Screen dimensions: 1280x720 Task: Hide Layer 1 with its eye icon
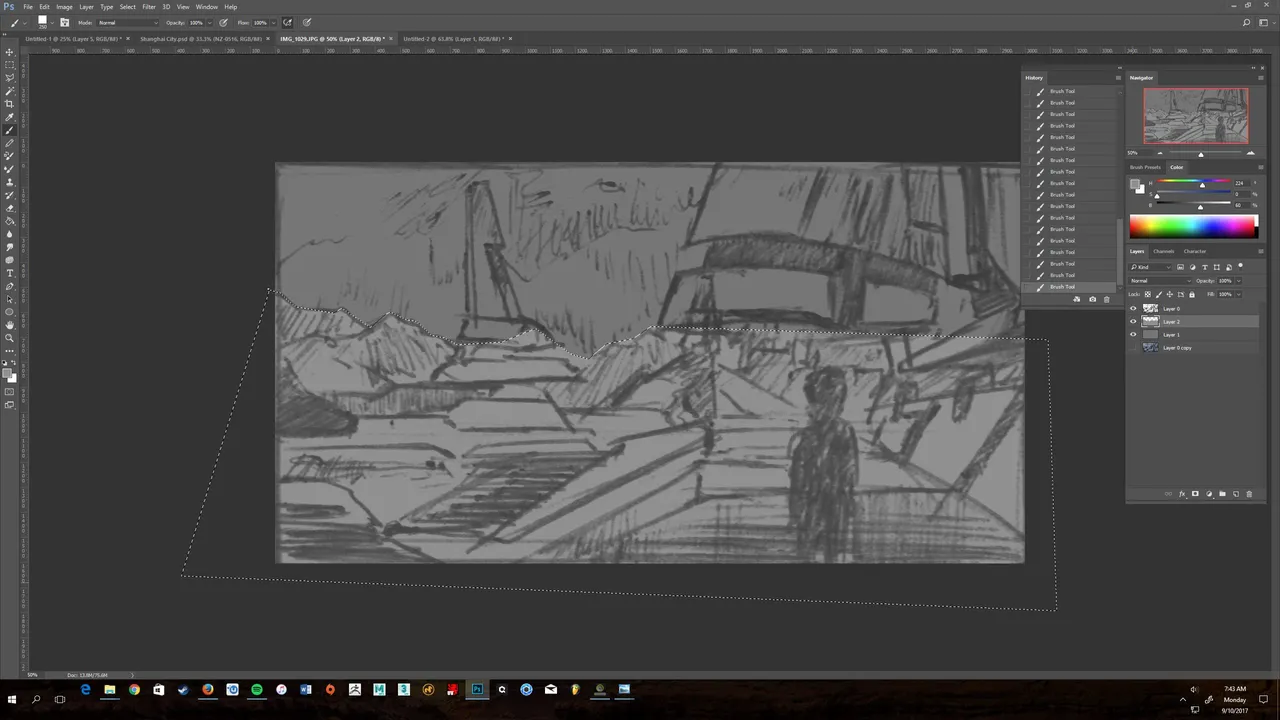[x=1133, y=335]
